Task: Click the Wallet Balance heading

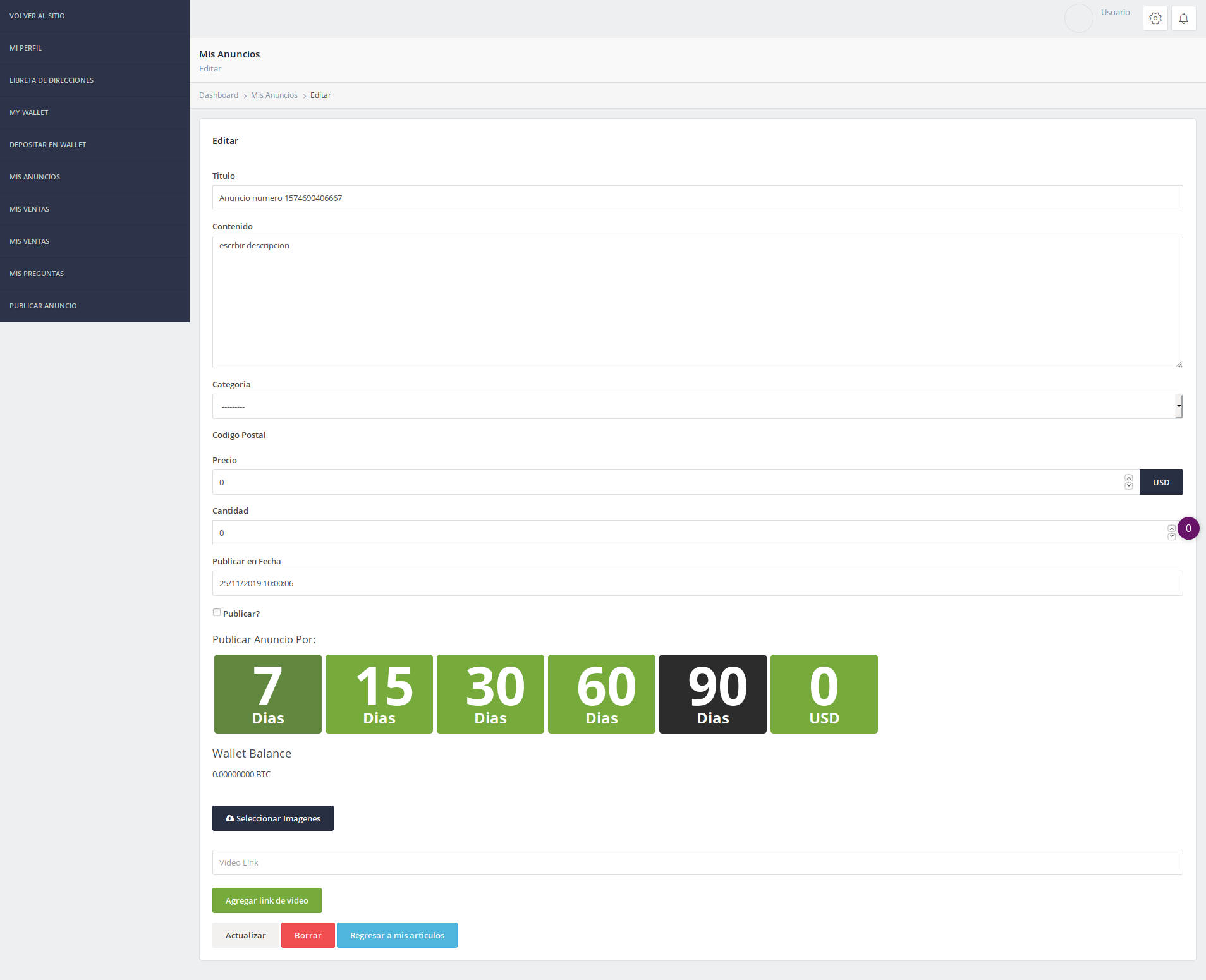Action: 252,753
